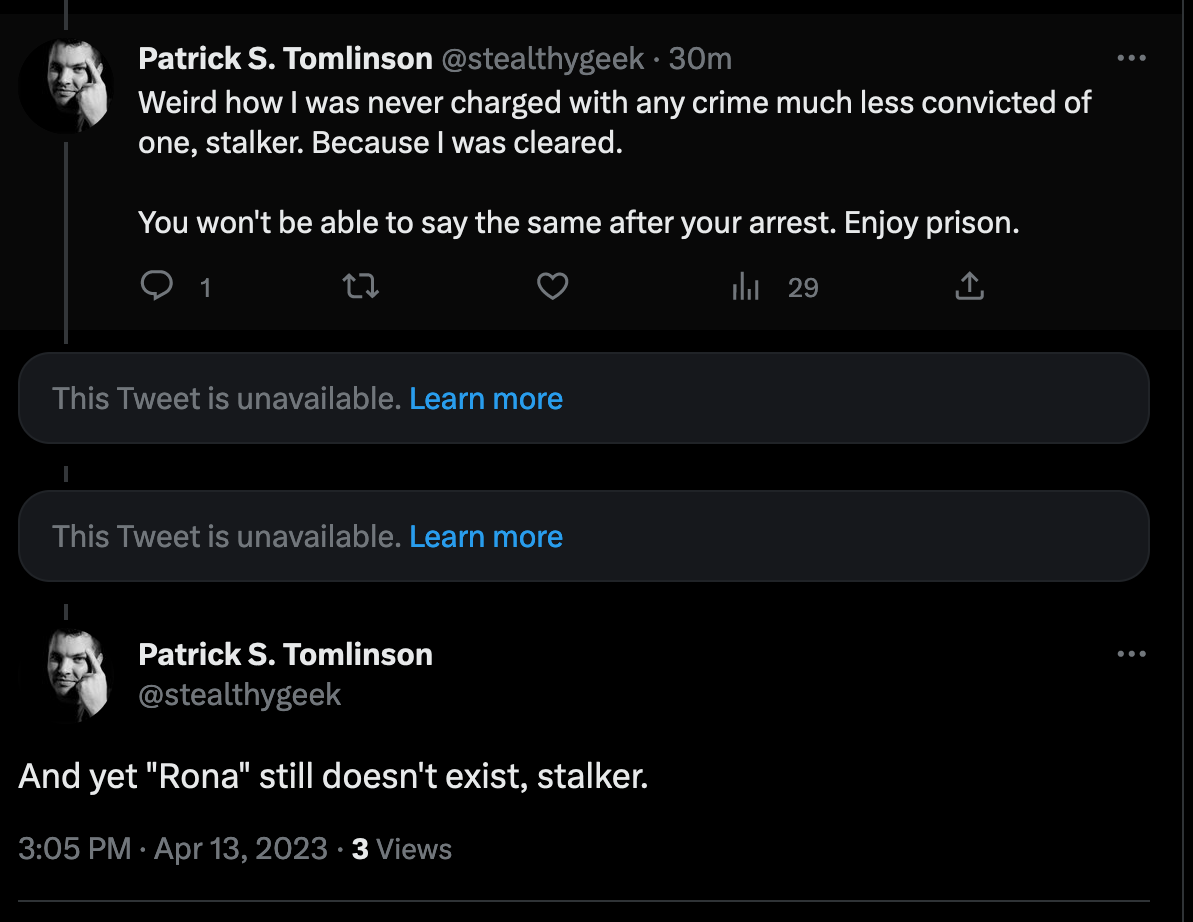Click the profile avatar on the first tweet
1193x922 pixels.
pos(67,87)
